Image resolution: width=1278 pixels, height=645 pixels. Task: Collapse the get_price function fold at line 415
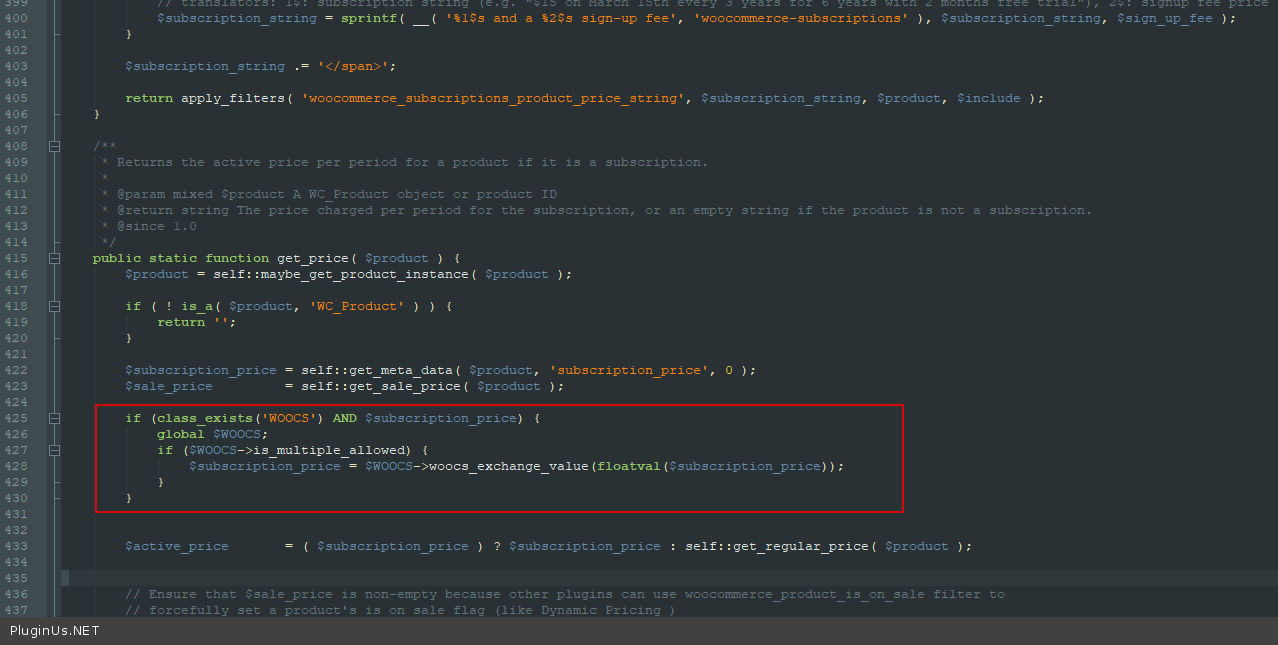coord(54,258)
